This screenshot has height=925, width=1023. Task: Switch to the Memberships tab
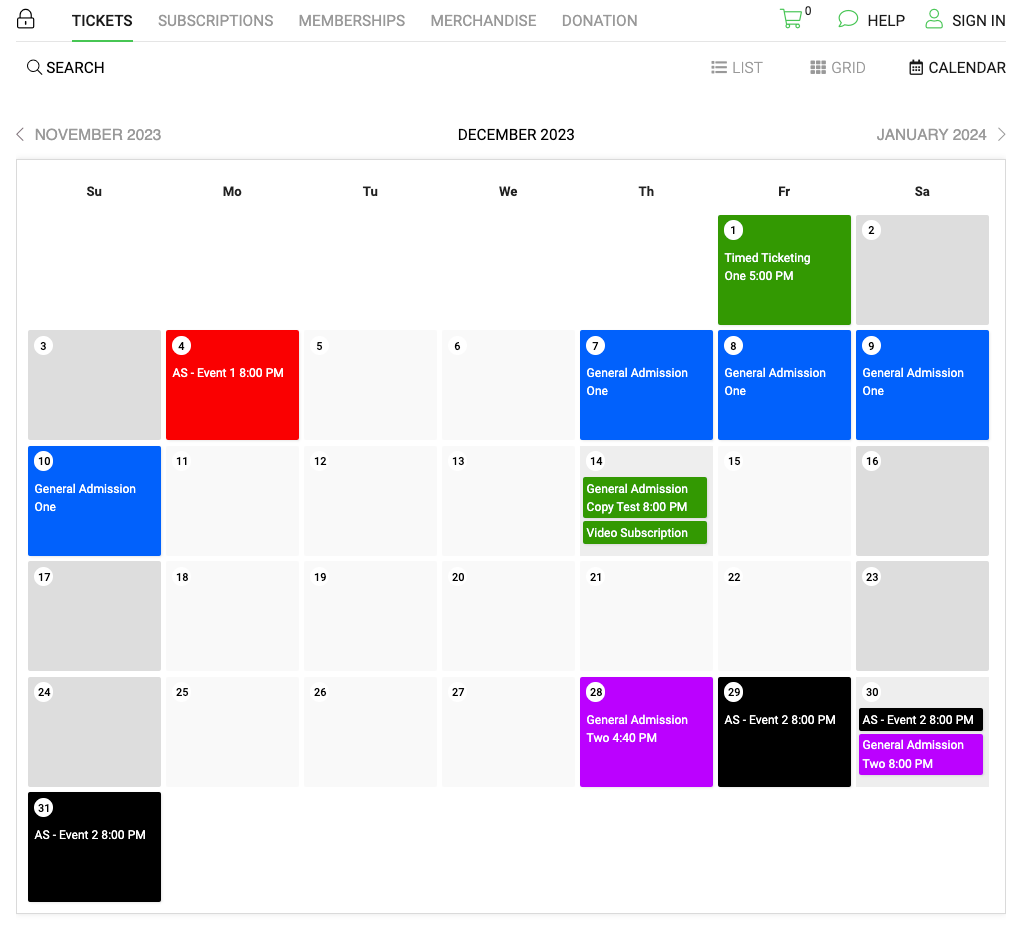[352, 21]
